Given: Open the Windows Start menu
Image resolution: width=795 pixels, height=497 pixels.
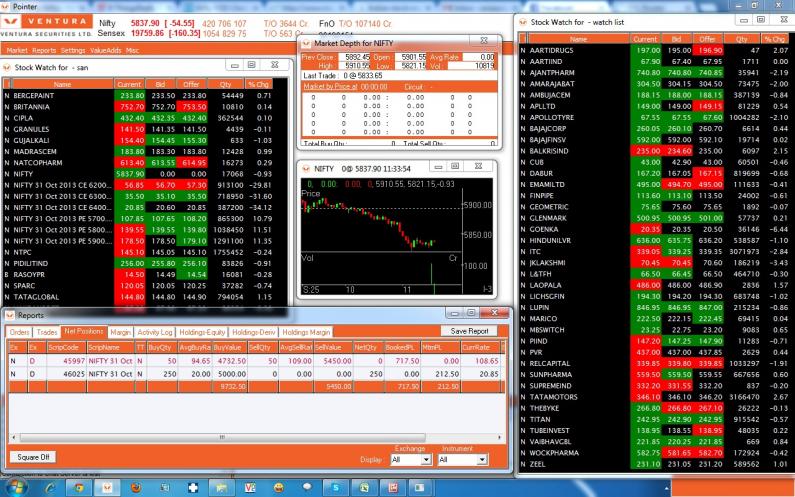Looking at the screenshot, I should (17, 487).
